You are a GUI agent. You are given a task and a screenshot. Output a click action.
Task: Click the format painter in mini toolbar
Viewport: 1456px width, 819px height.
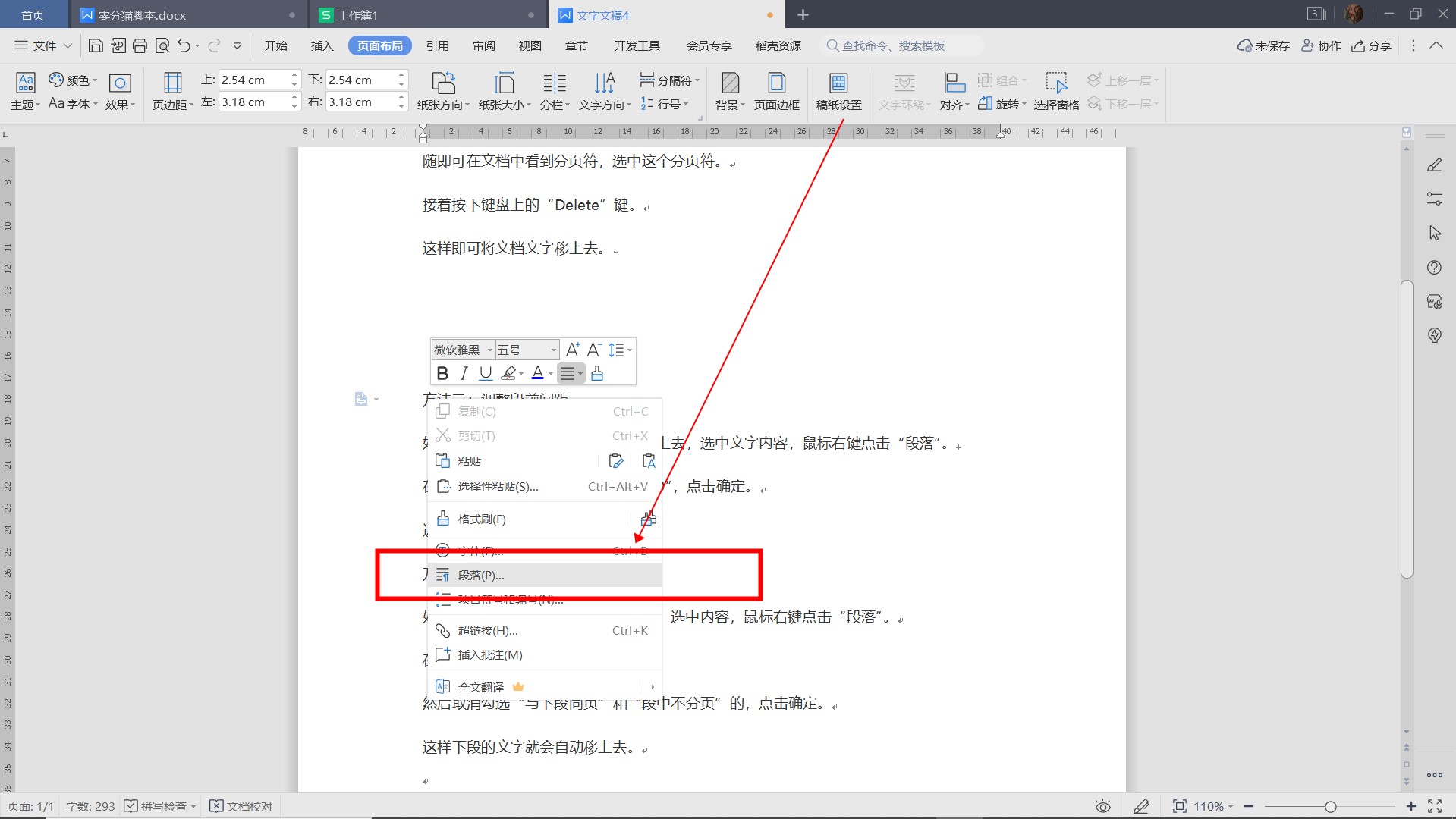(597, 373)
